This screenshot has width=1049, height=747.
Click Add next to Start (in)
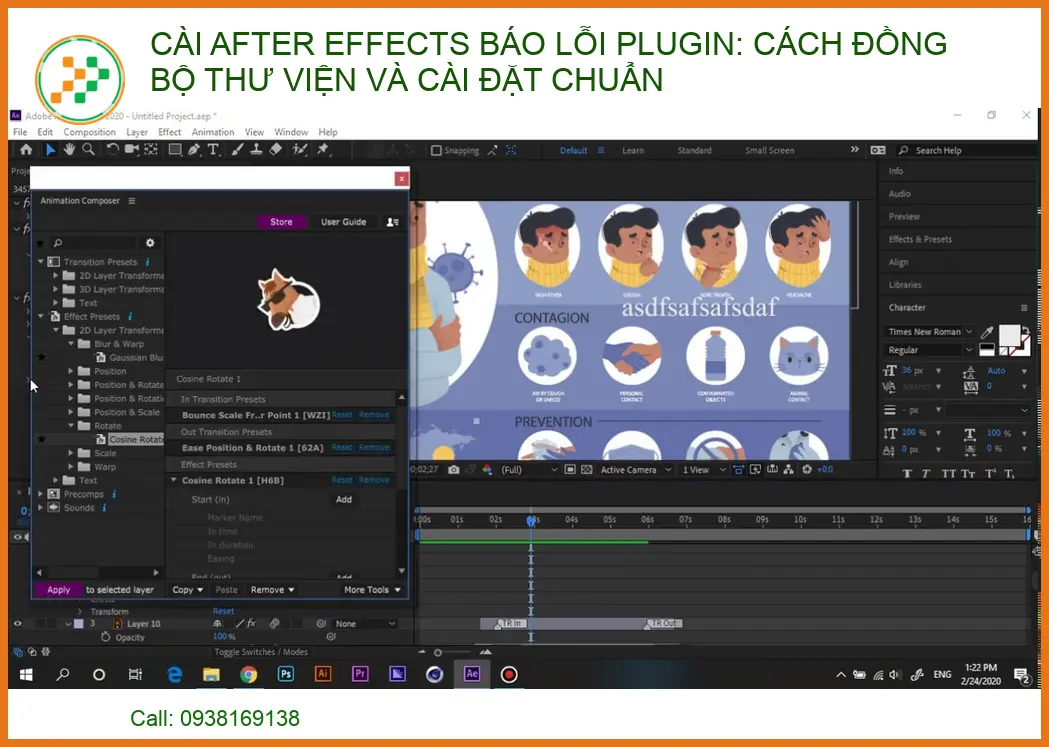coord(344,500)
